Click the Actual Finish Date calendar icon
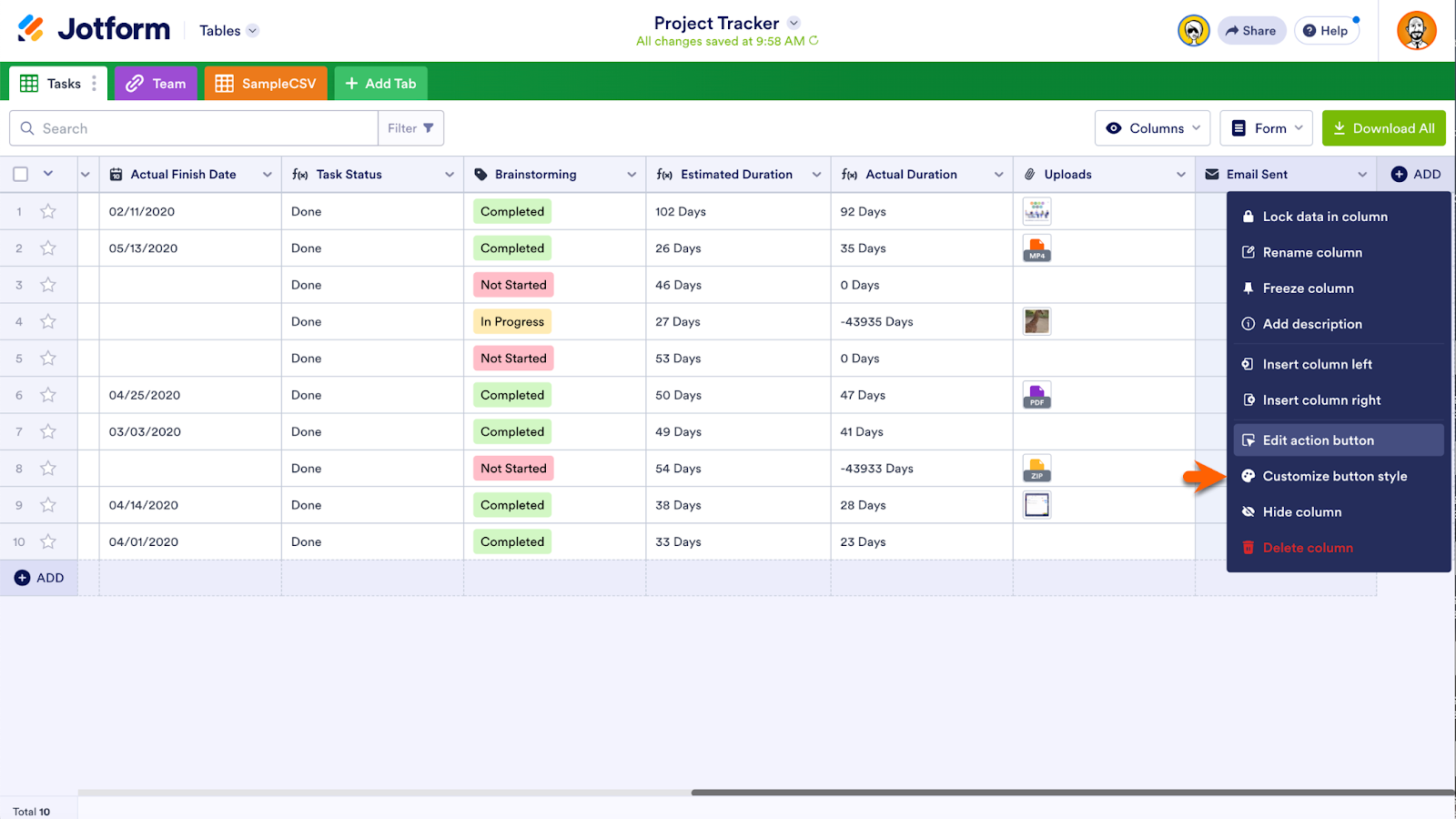The width and height of the screenshot is (1456, 819). click(116, 175)
